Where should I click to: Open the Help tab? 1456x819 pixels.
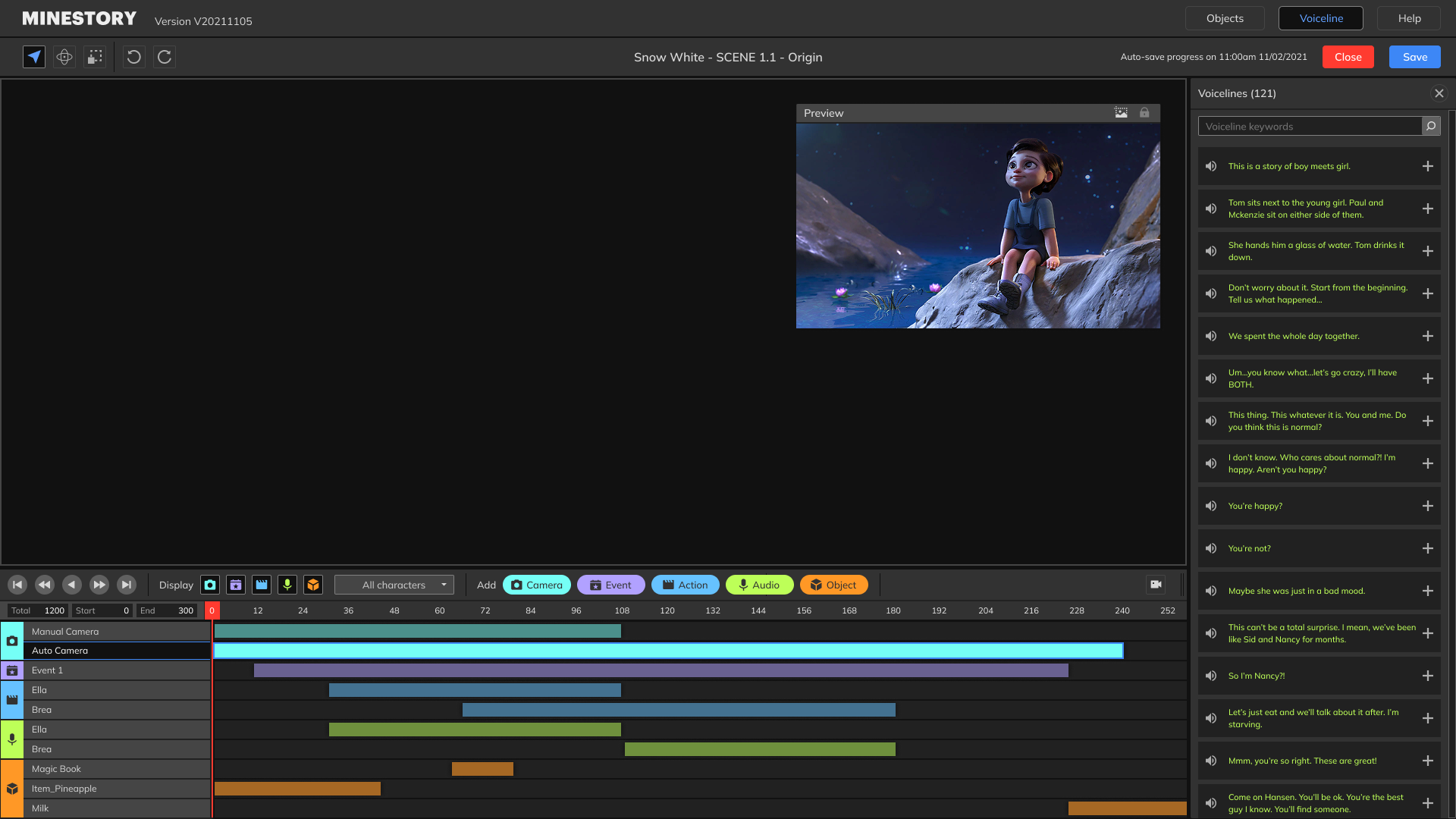pyautogui.click(x=1409, y=18)
